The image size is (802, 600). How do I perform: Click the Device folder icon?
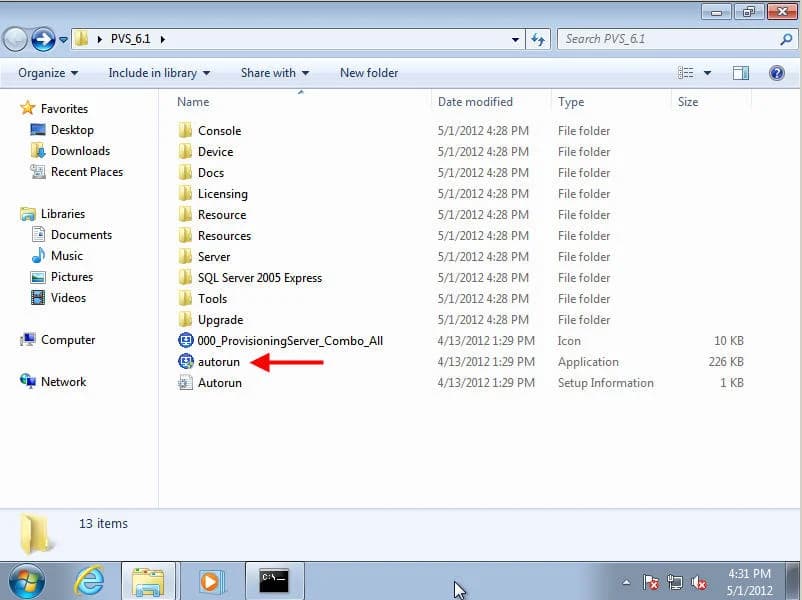pyautogui.click(x=185, y=151)
